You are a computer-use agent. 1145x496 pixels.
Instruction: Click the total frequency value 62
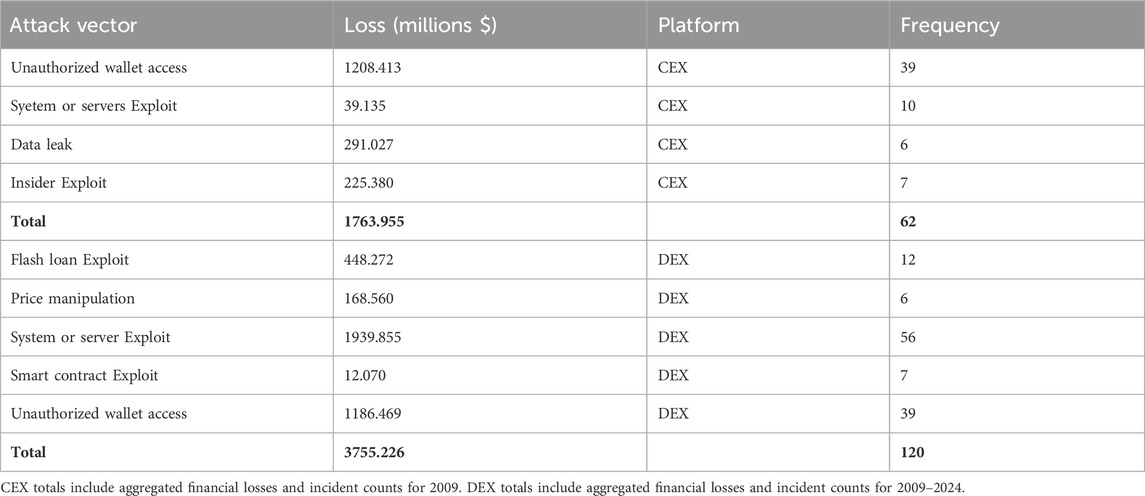(910, 221)
